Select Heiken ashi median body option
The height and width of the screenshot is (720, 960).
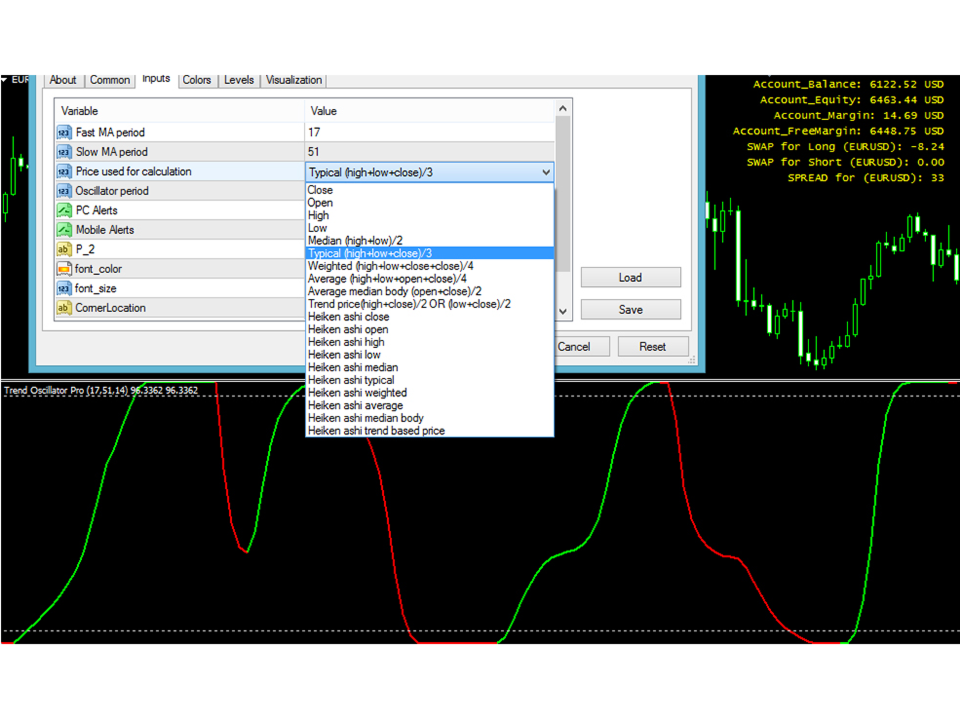(x=430, y=418)
